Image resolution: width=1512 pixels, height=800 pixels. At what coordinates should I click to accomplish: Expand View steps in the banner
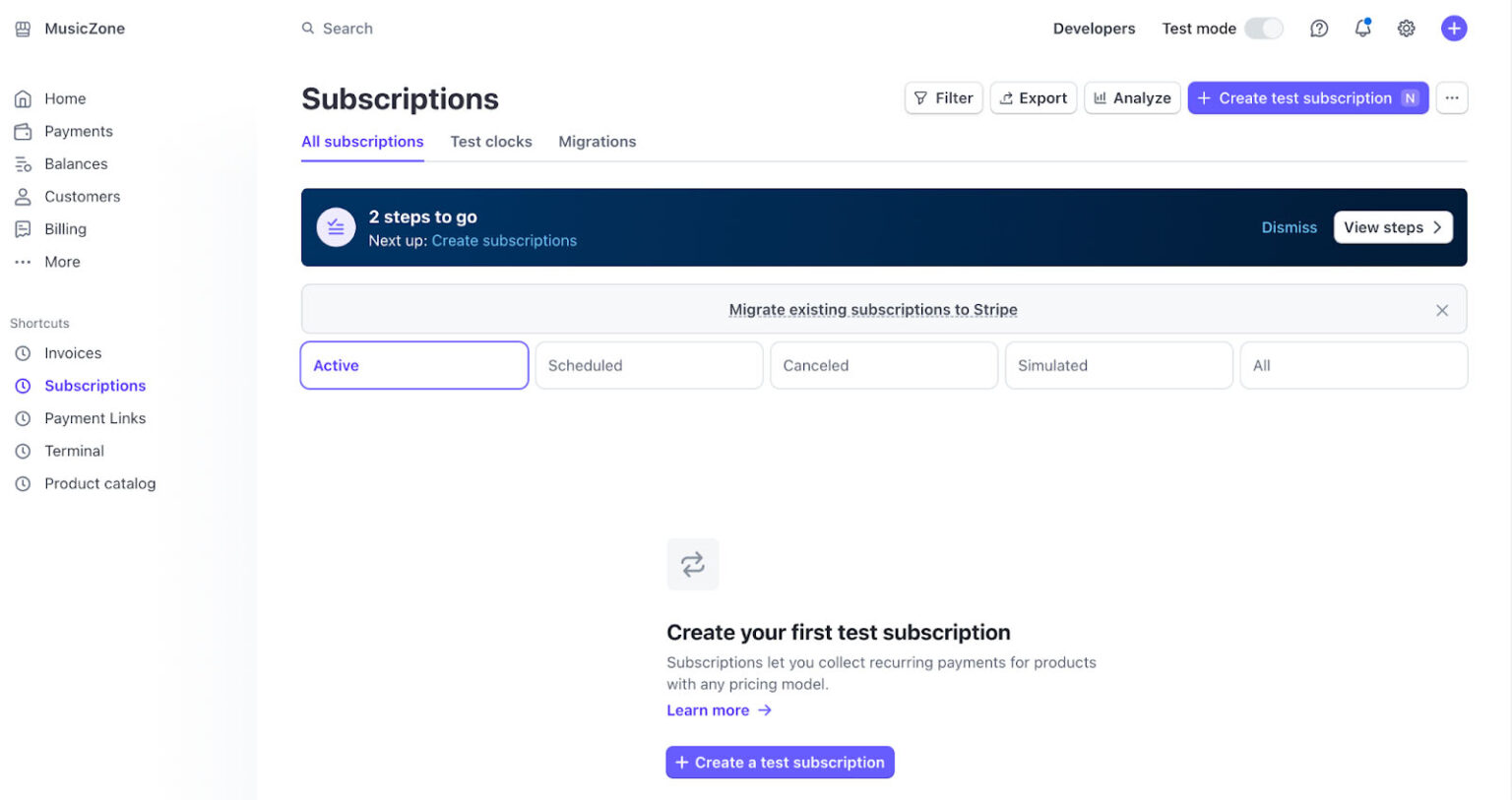[x=1393, y=227]
